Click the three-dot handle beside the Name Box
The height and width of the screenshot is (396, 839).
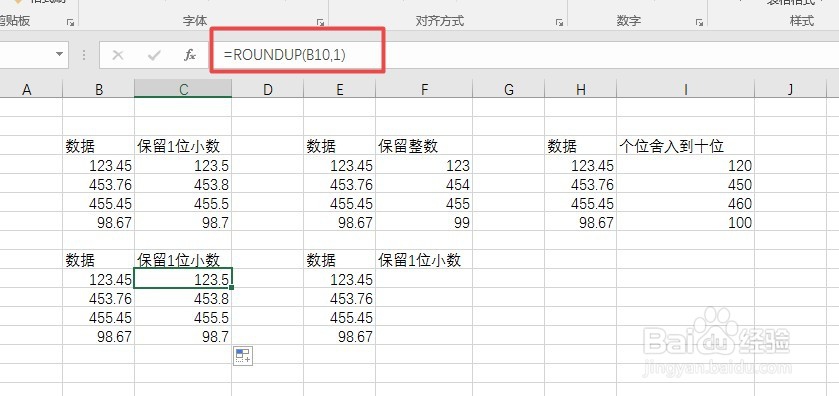83,55
